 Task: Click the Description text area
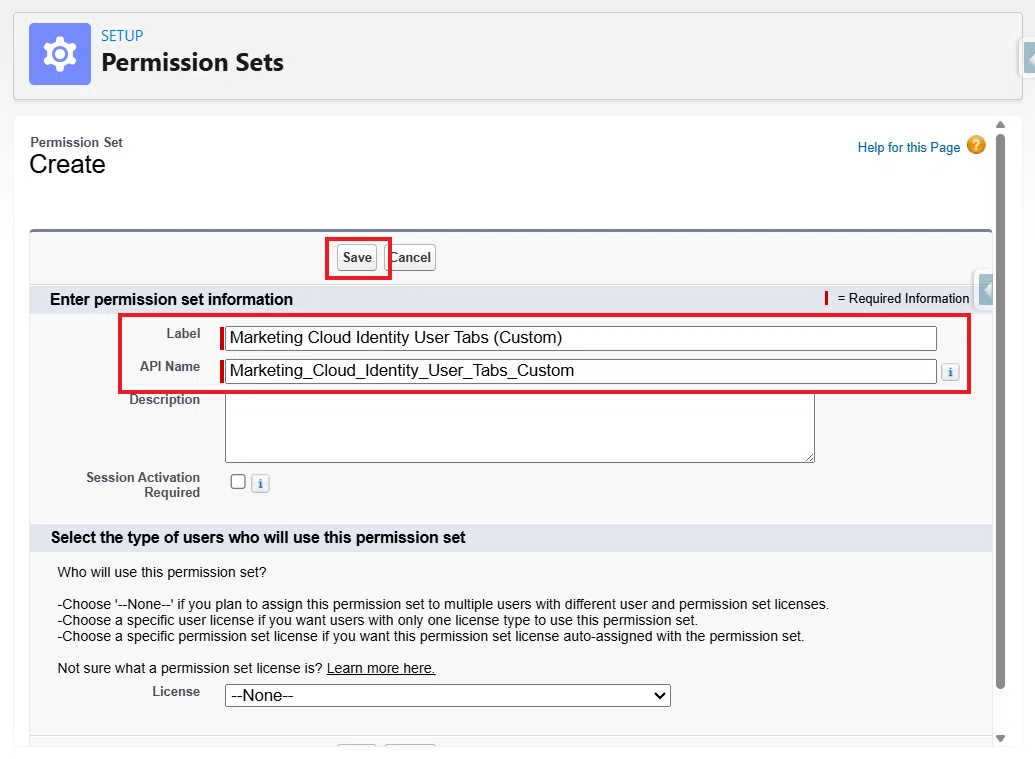[519, 428]
